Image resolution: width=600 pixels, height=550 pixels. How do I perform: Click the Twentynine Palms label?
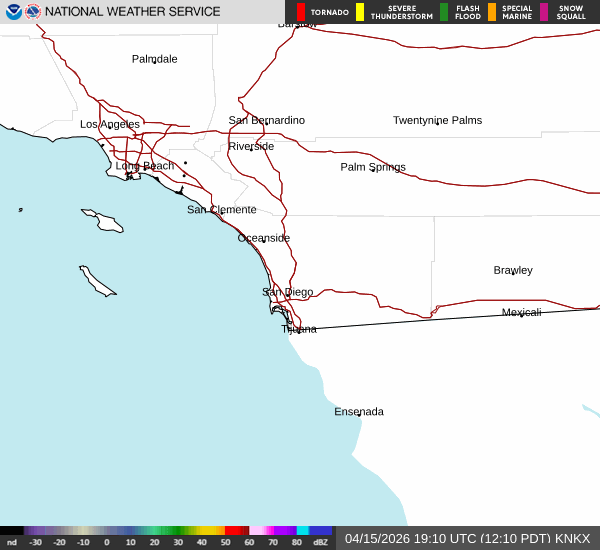click(437, 120)
